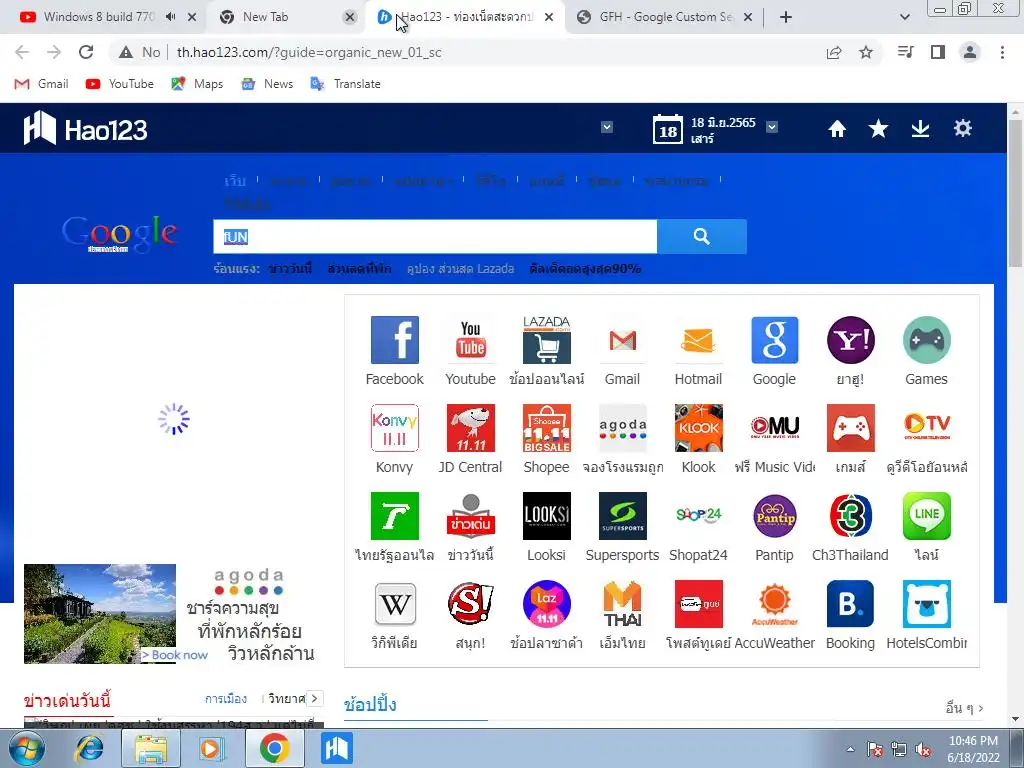Viewport: 1024px width, 768px height.
Task: Open the Google shortcut in the site grid
Action: [x=775, y=340]
